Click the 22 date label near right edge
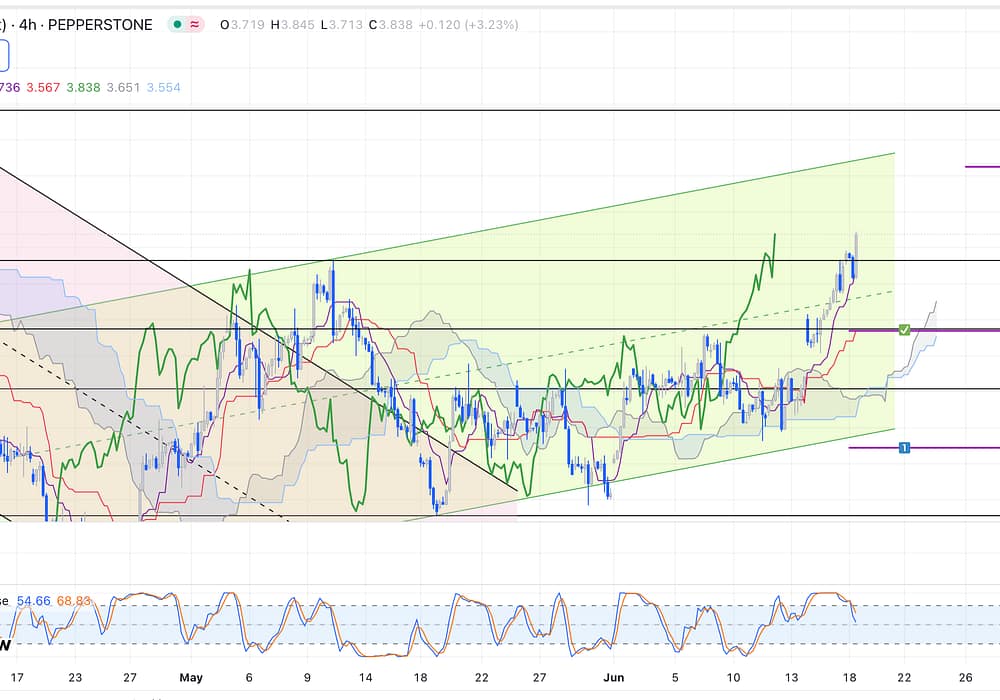The width and height of the screenshot is (1000, 700). pyautogui.click(x=904, y=677)
